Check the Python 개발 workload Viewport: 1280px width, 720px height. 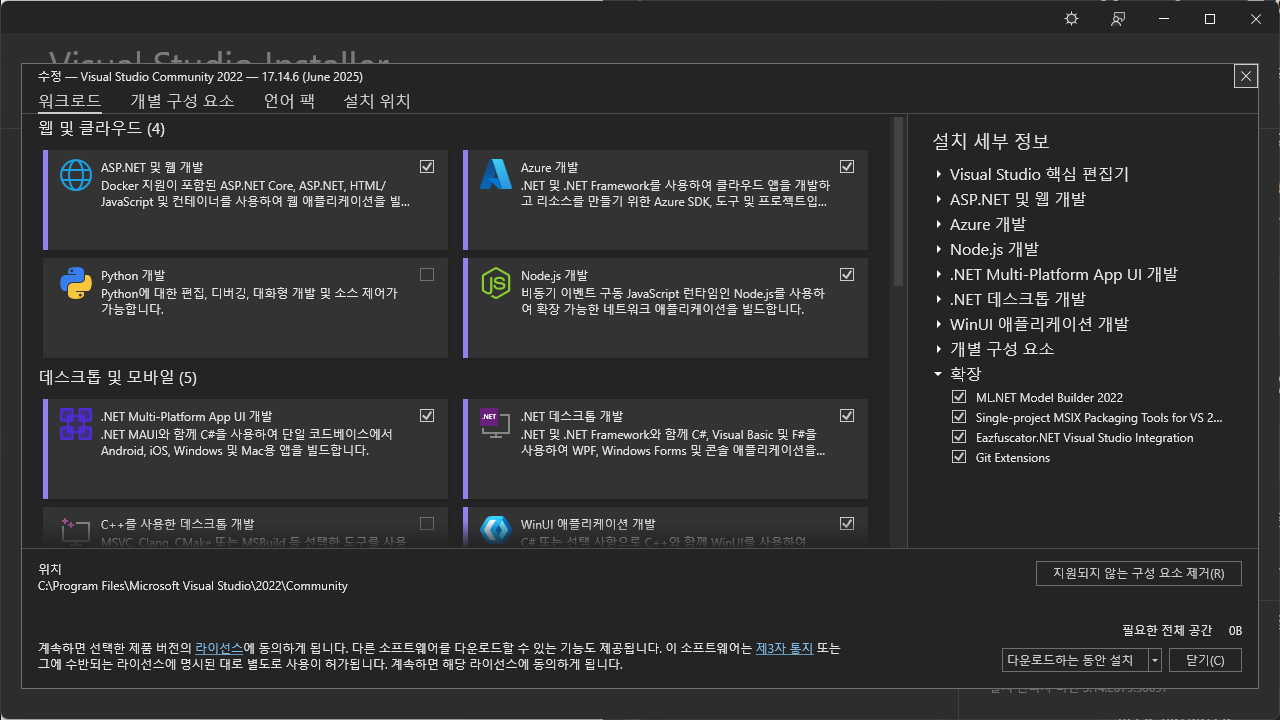click(427, 274)
